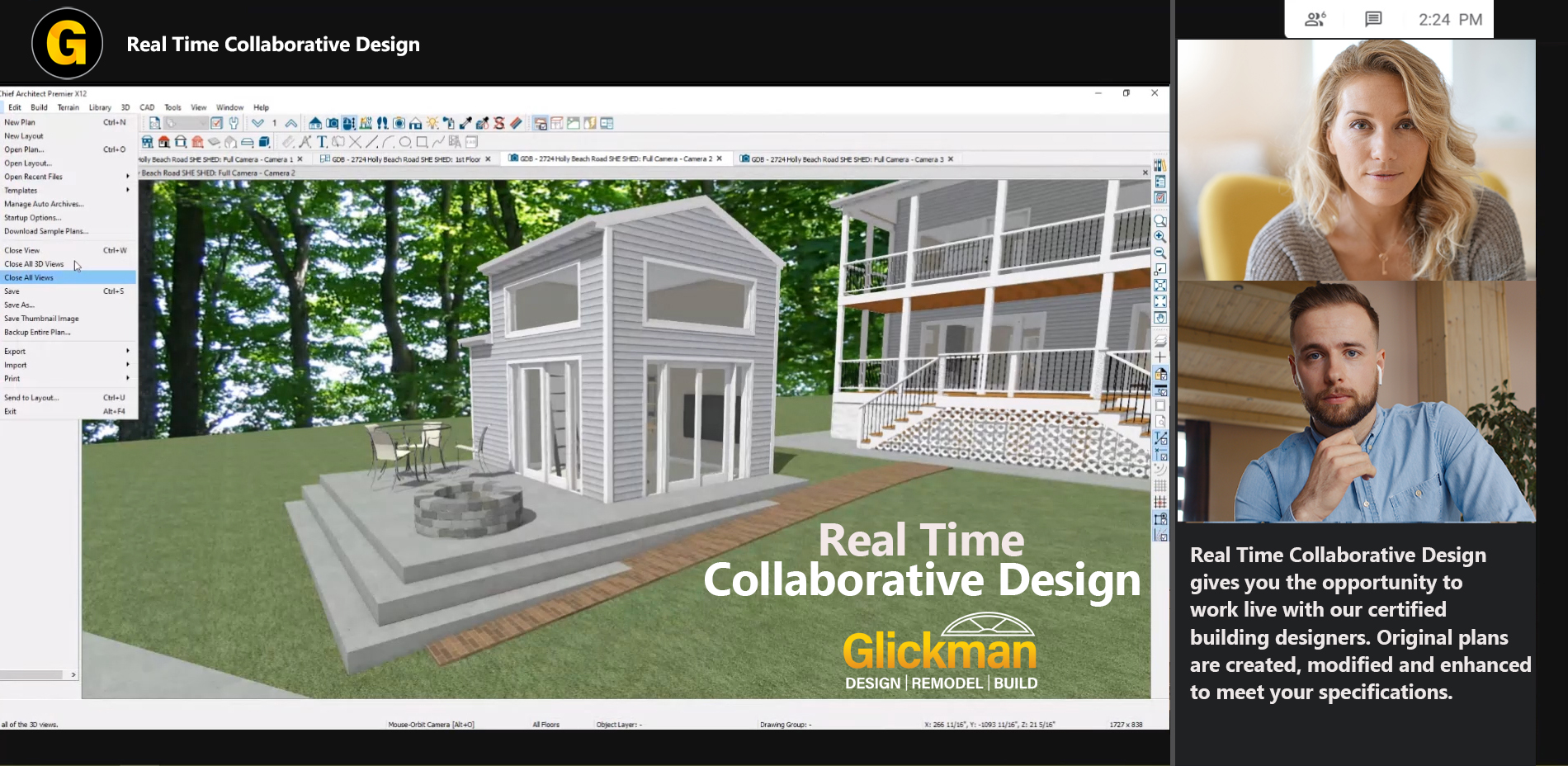This screenshot has width=1568, height=766.
Task: Activate the Mouse-Orbit Camera tool
Action: point(348,123)
